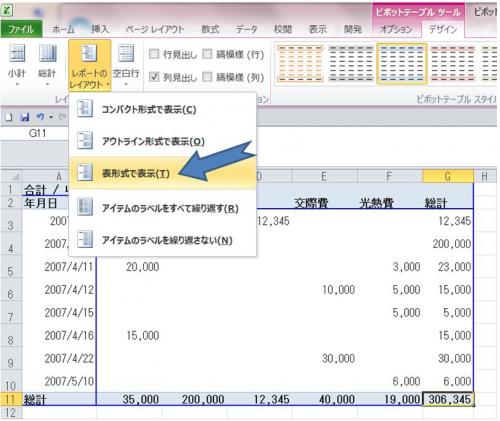Open the undo history dropdown arrow

pyautogui.click(x=51, y=117)
